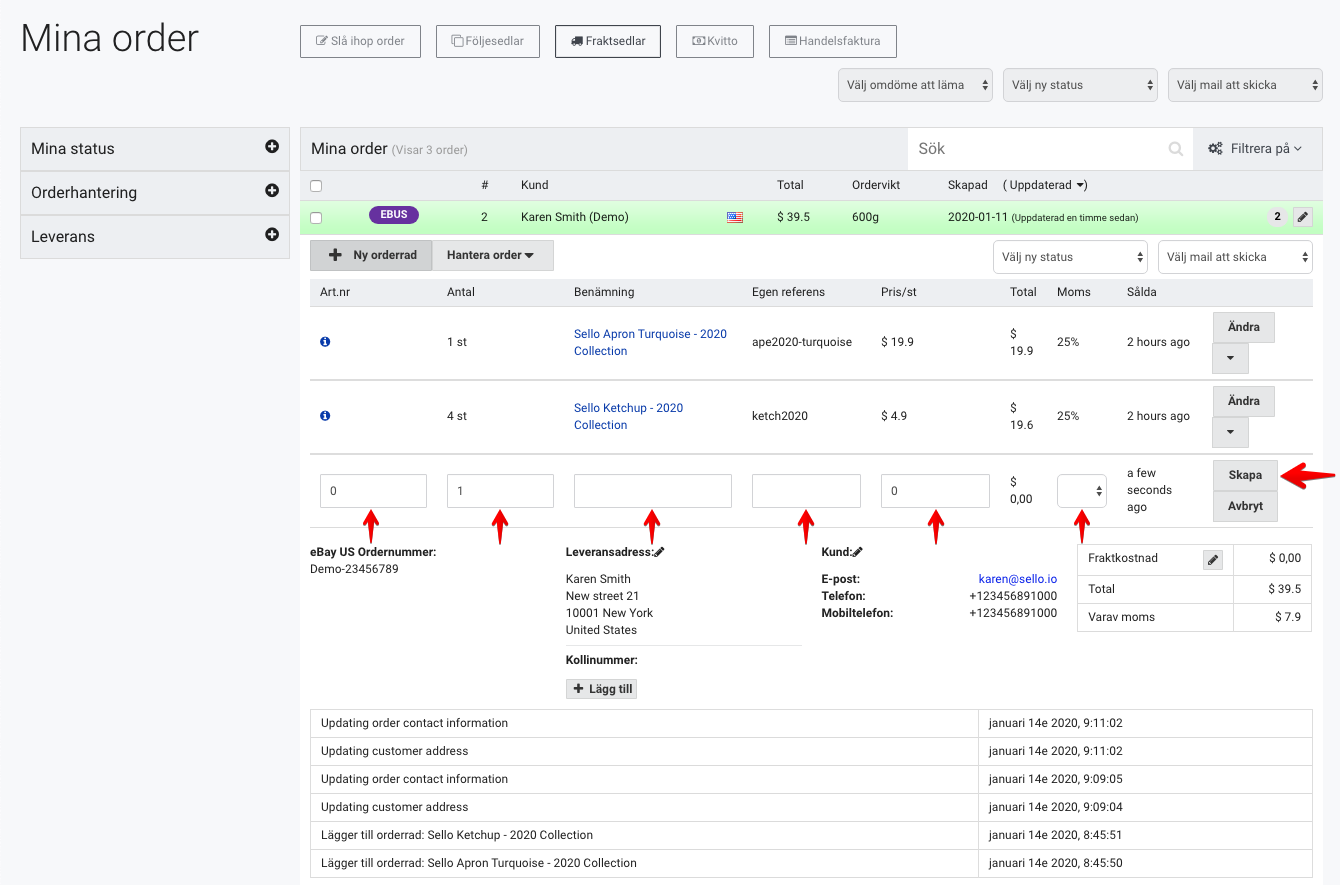The height and width of the screenshot is (885, 1340).
Task: Open Mina status sidebar section
Action: [155, 148]
